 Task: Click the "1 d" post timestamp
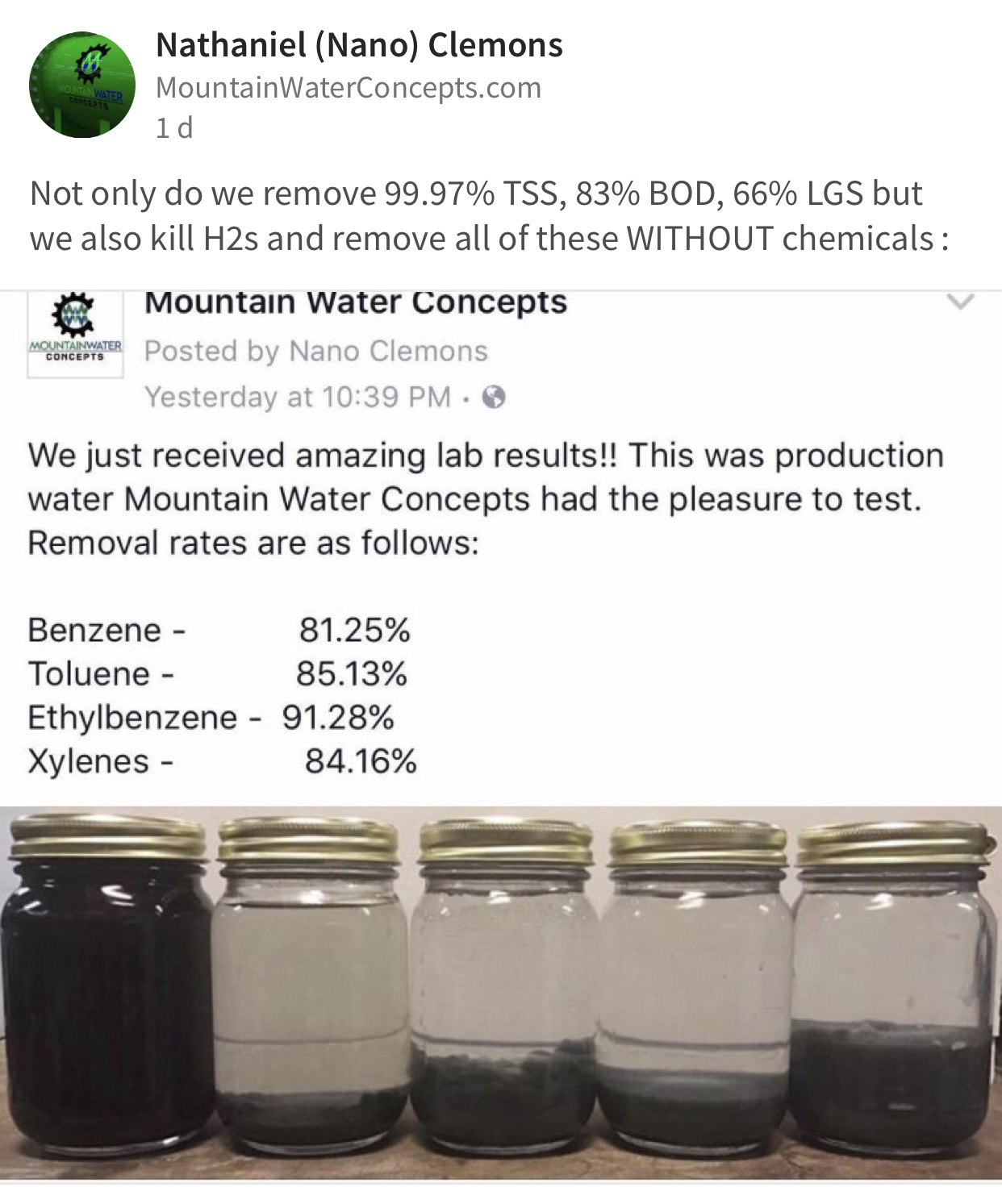click(174, 127)
